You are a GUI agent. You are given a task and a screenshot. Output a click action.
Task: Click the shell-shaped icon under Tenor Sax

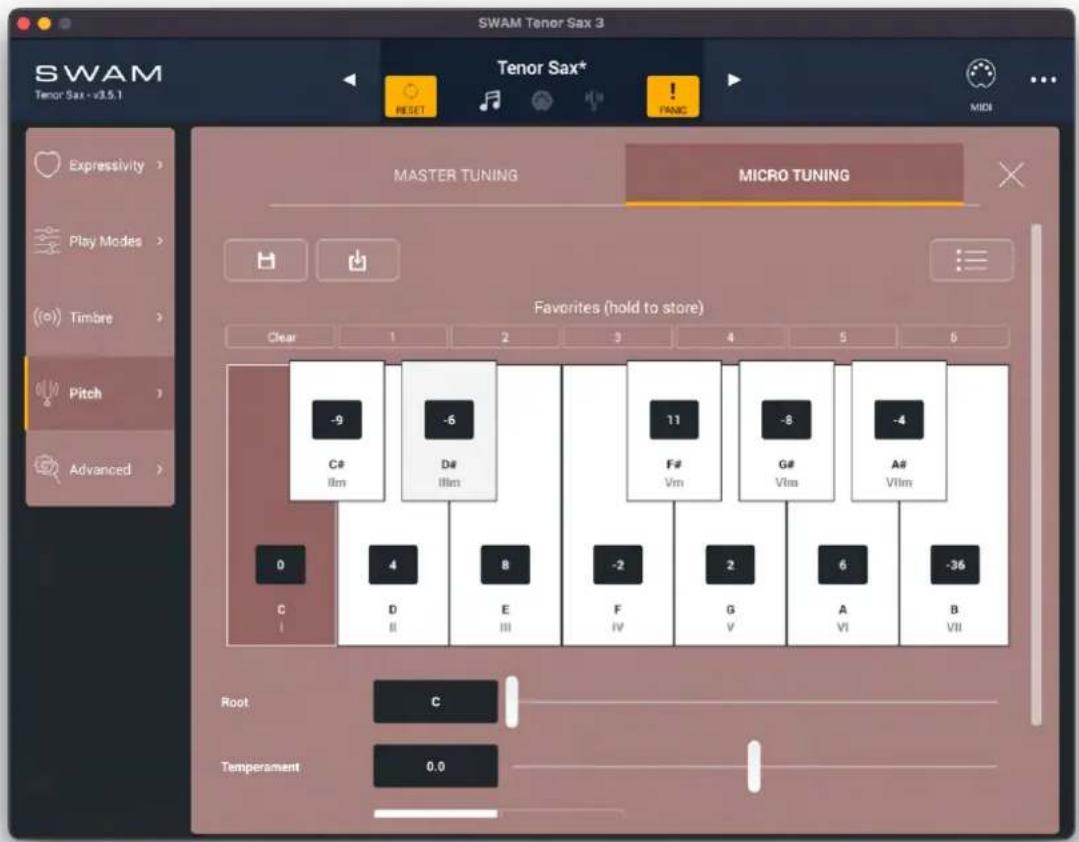tap(542, 101)
